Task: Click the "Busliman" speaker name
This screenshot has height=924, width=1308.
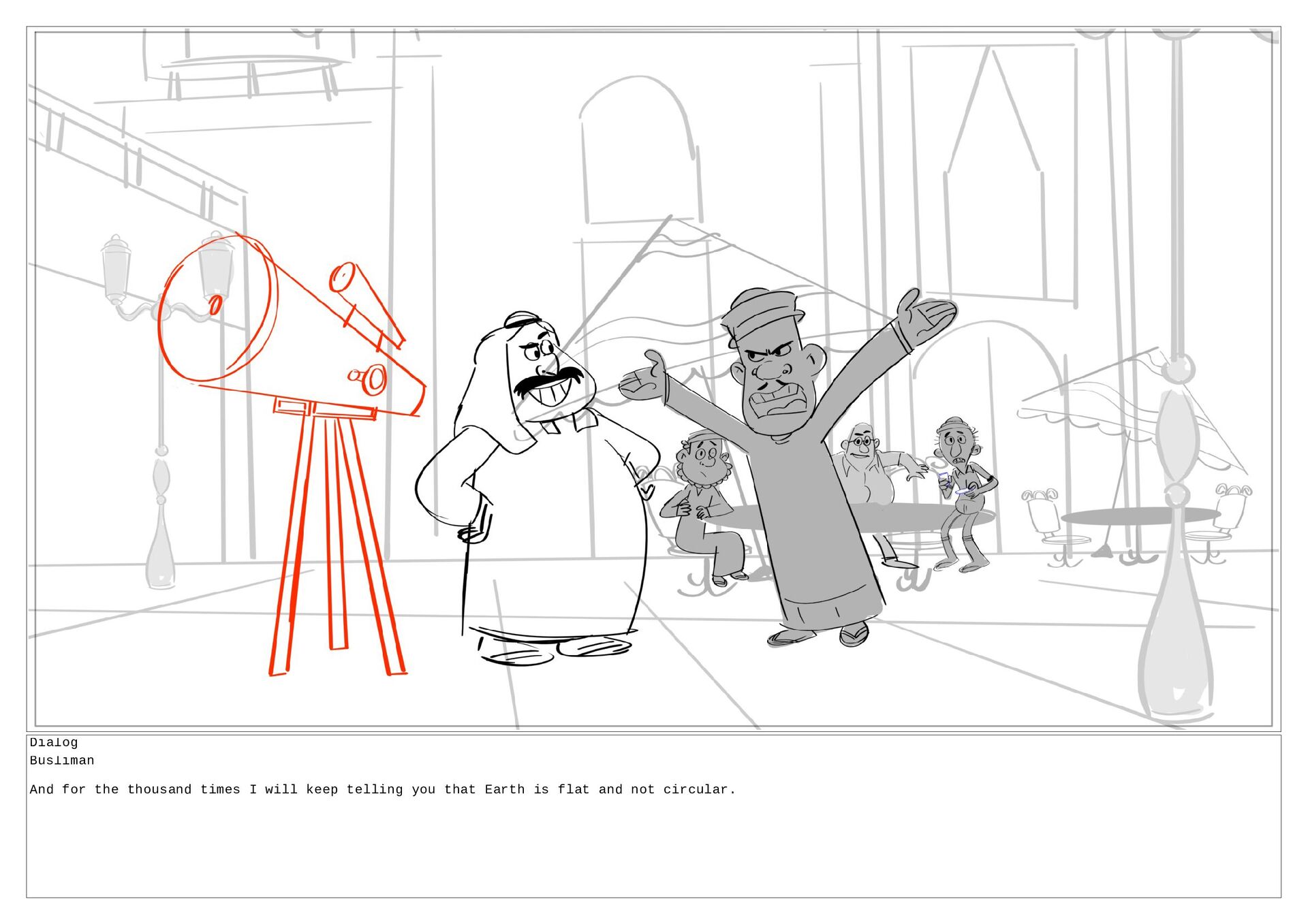Action: [x=62, y=761]
